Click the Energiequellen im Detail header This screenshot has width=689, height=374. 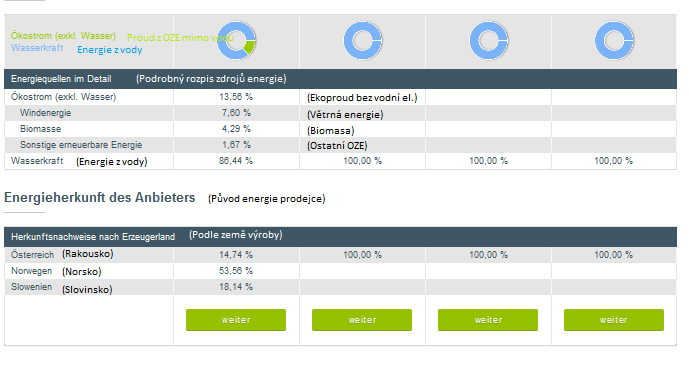pos(61,79)
